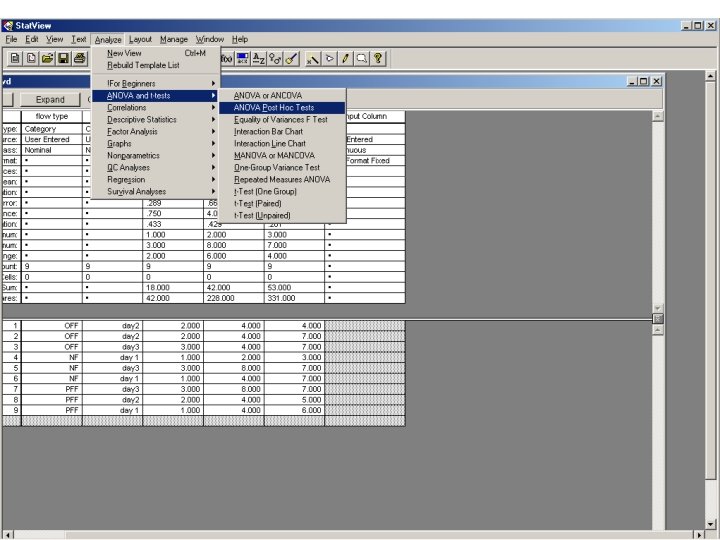Open the Layout menu
The image size is (720, 540).
click(x=140, y=39)
